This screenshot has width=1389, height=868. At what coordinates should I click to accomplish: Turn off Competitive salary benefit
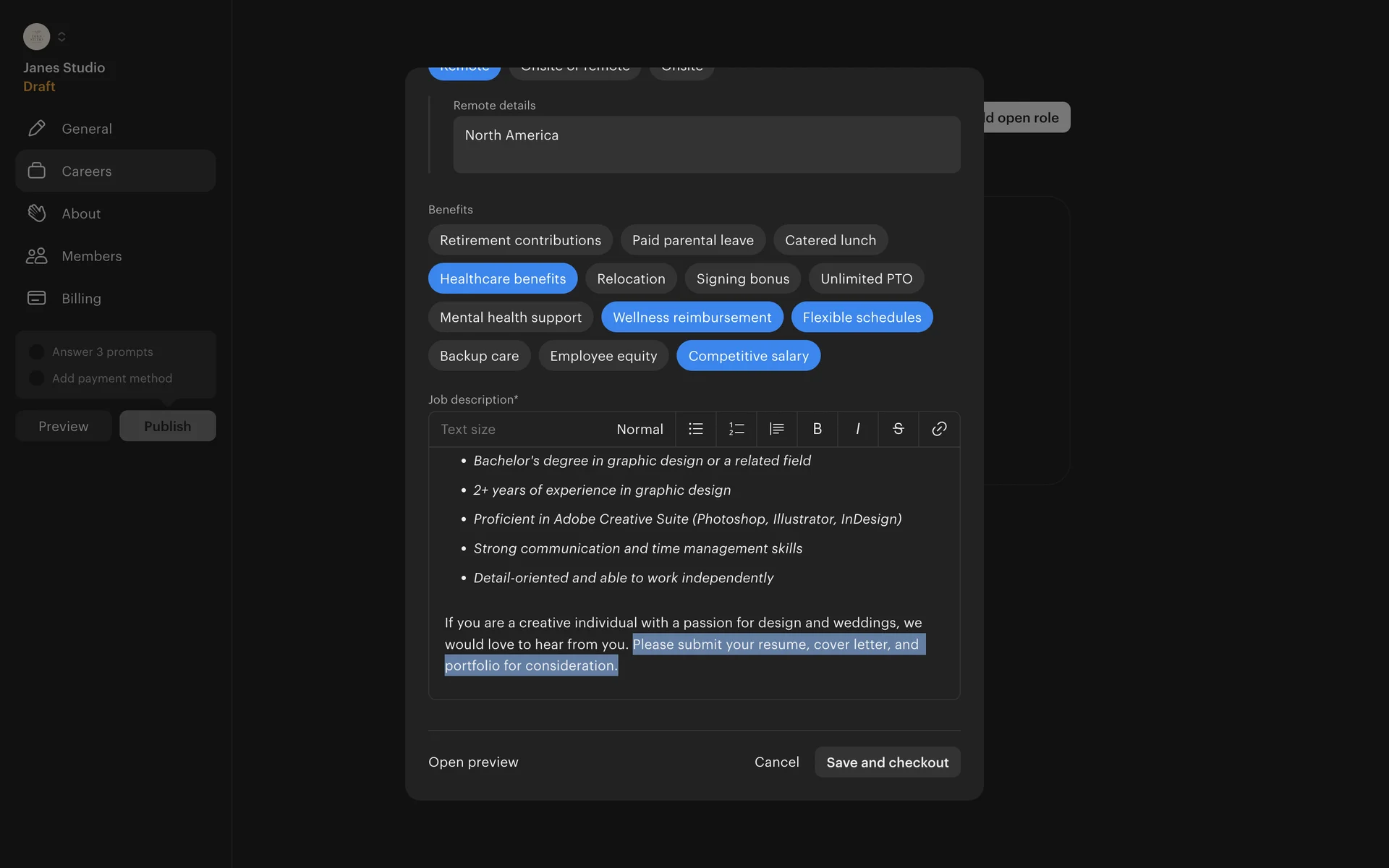tap(748, 356)
